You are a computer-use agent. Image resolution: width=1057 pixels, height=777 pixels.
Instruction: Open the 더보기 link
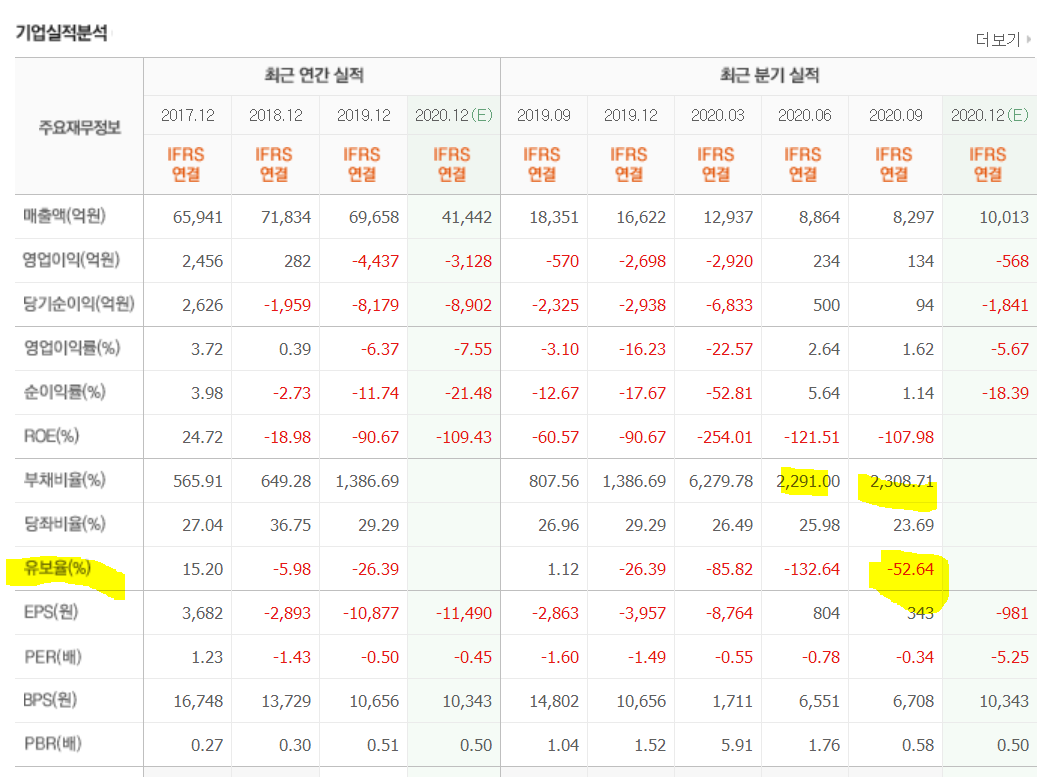click(998, 40)
